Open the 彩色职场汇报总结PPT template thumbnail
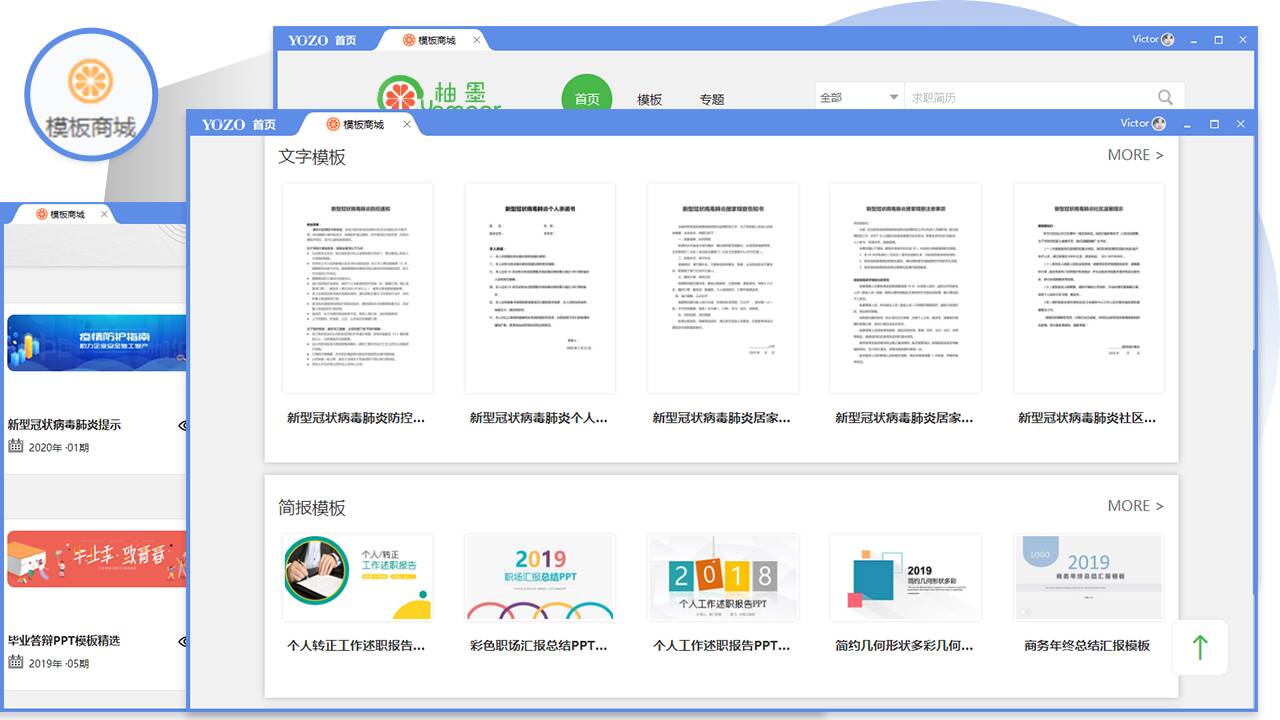This screenshot has width=1280, height=720. [540, 578]
